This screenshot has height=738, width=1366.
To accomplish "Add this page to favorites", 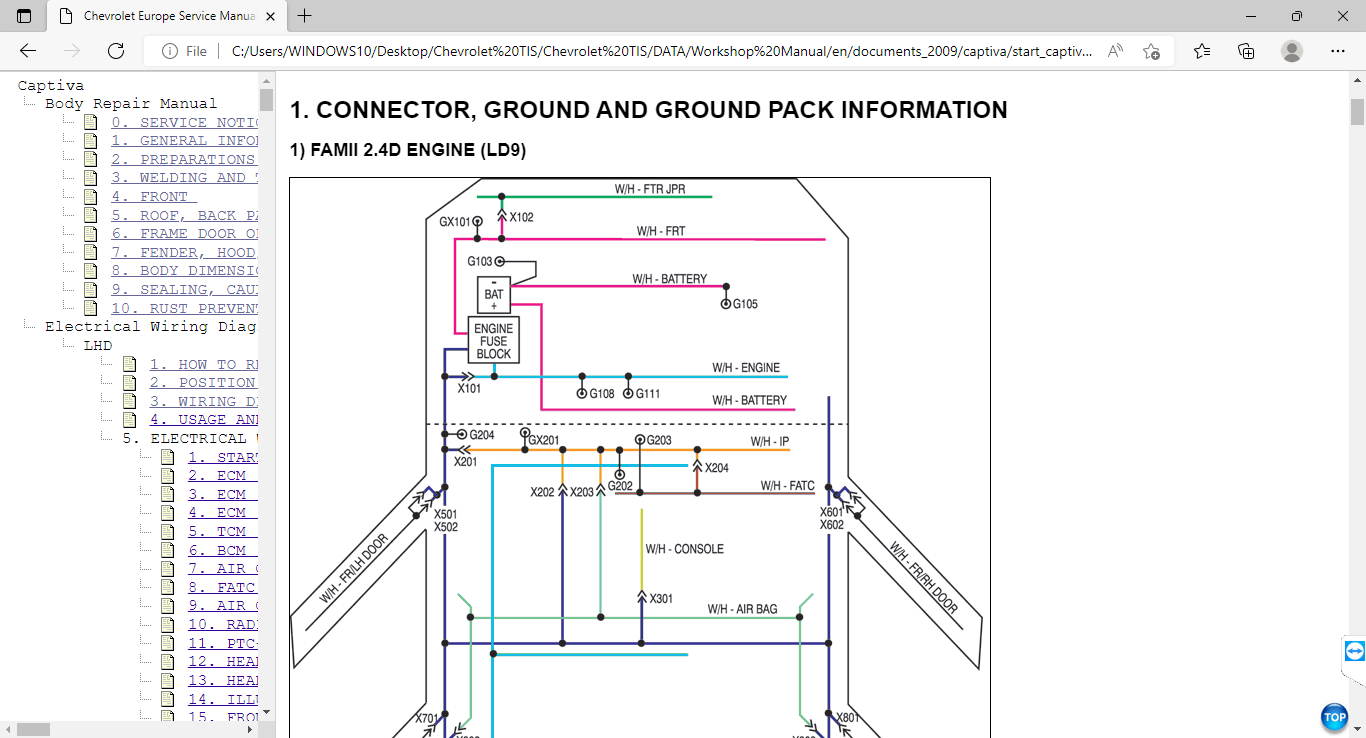I will 1151,51.
